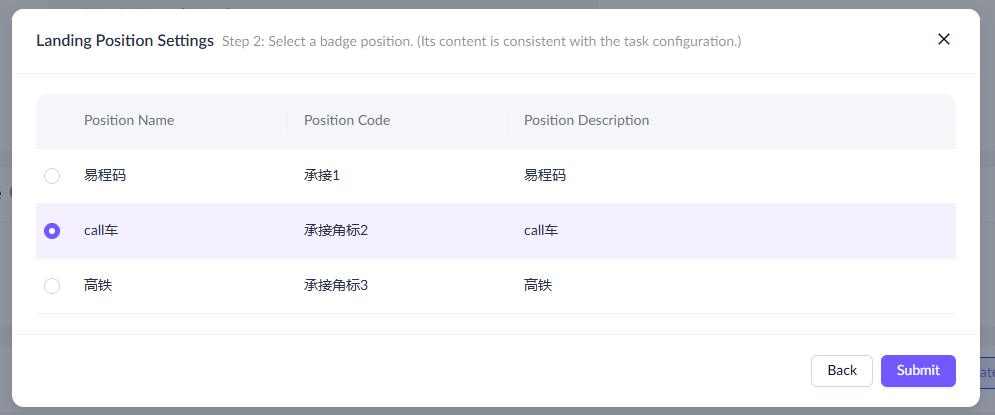Click the Position Description column header
The height and width of the screenshot is (415, 995).
[x=586, y=121]
